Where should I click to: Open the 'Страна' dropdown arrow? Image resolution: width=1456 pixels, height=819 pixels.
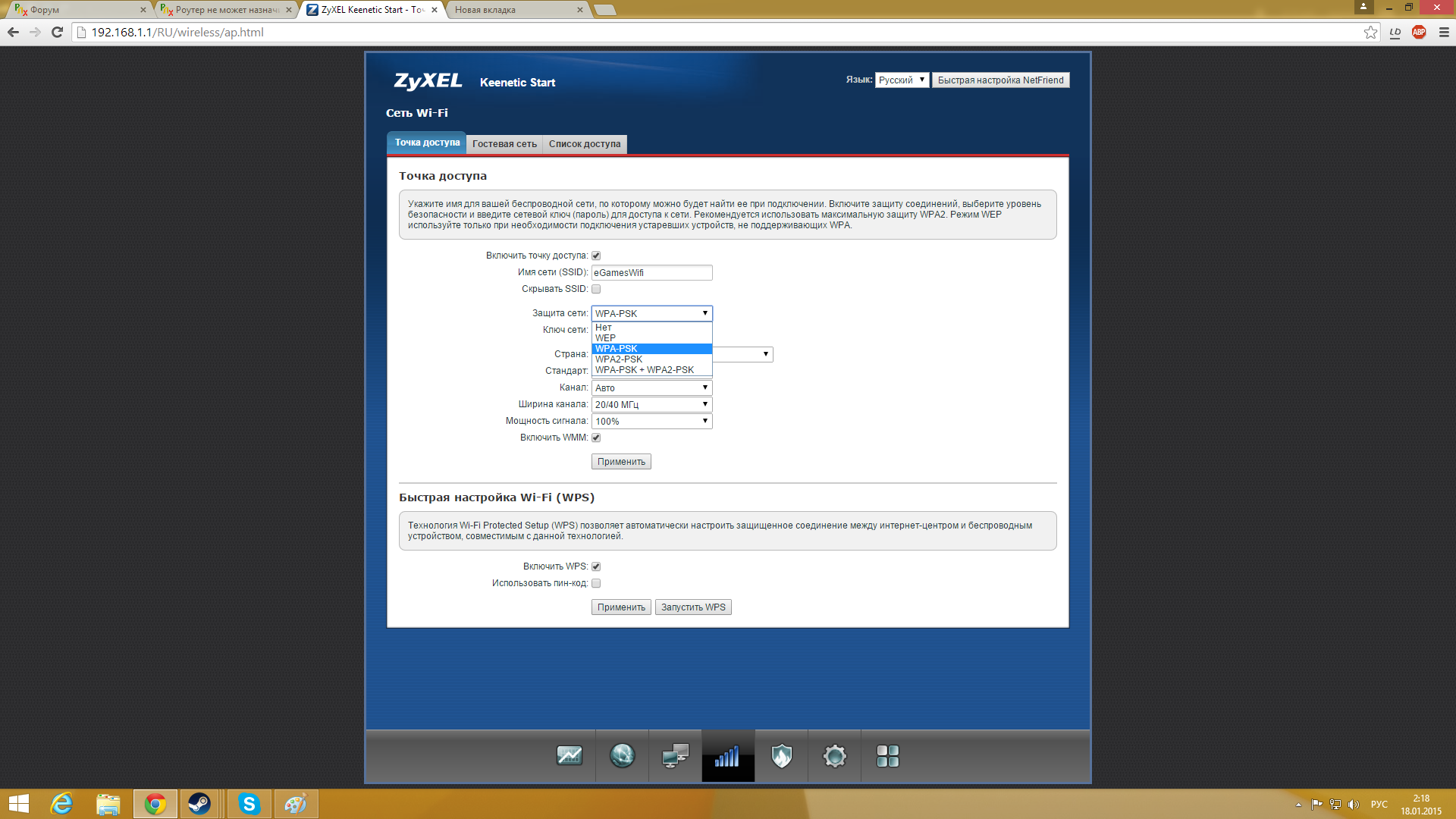pyautogui.click(x=765, y=354)
